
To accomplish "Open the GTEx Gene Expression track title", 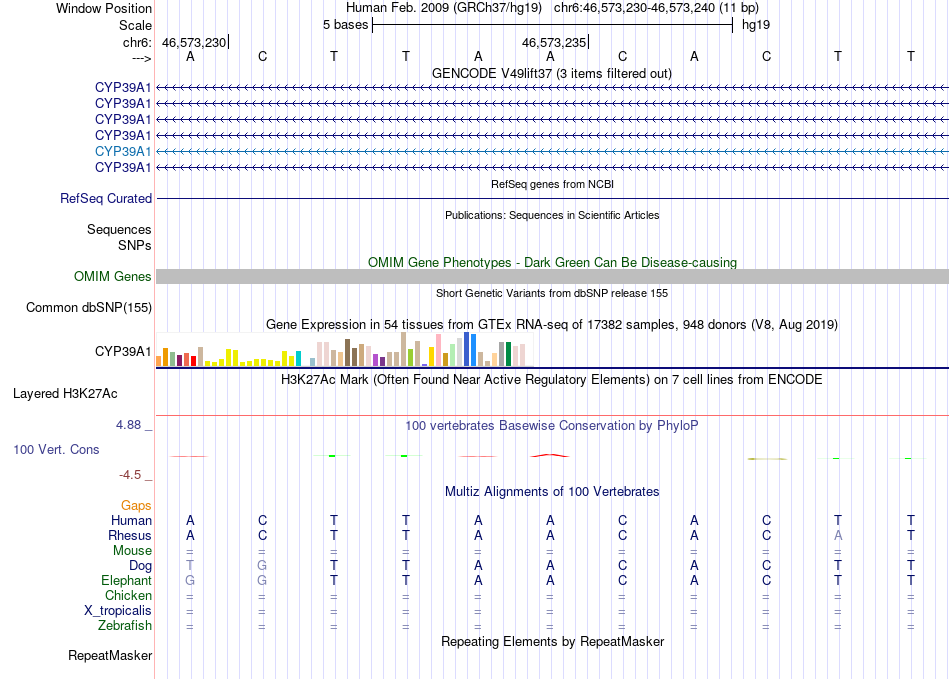I will tap(552, 325).
